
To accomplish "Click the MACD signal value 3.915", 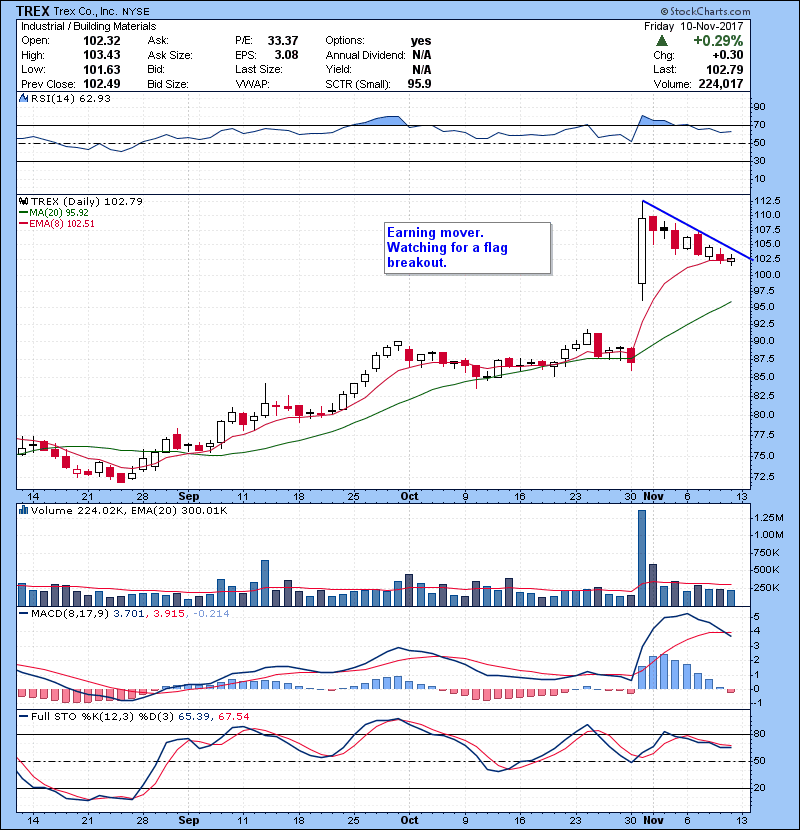I will pos(169,614).
